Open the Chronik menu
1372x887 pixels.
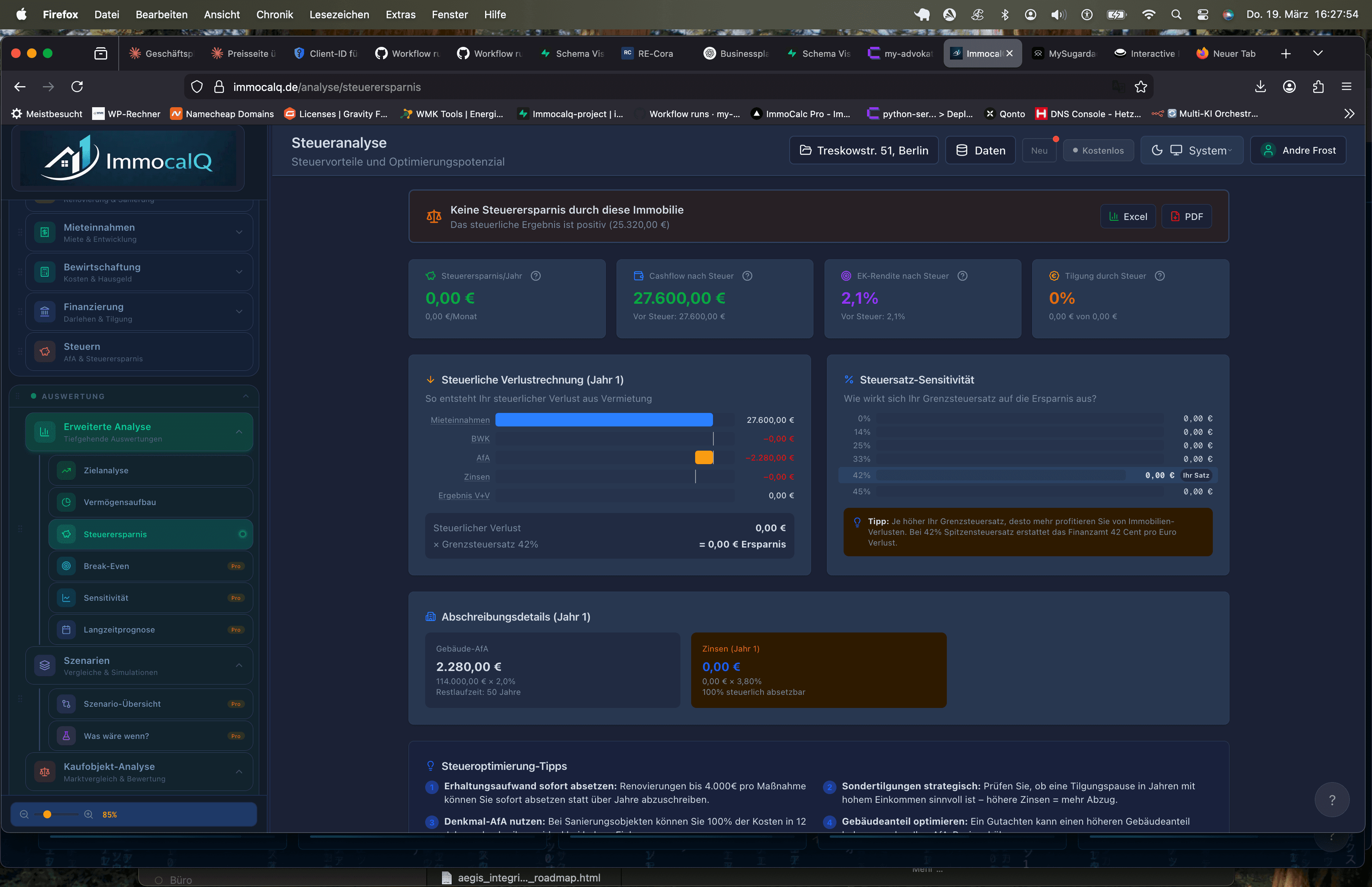(x=275, y=14)
